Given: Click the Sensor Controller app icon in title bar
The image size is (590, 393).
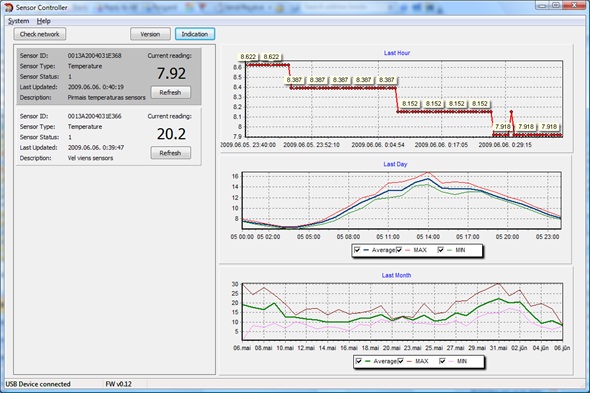Looking at the screenshot, I should pyautogui.click(x=8, y=7).
